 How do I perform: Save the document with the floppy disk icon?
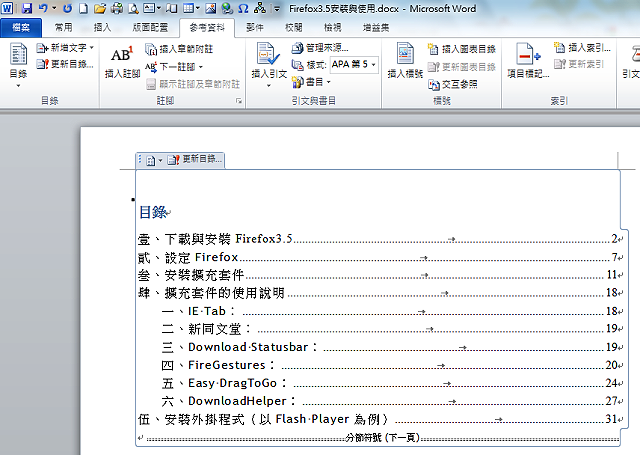point(27,8)
